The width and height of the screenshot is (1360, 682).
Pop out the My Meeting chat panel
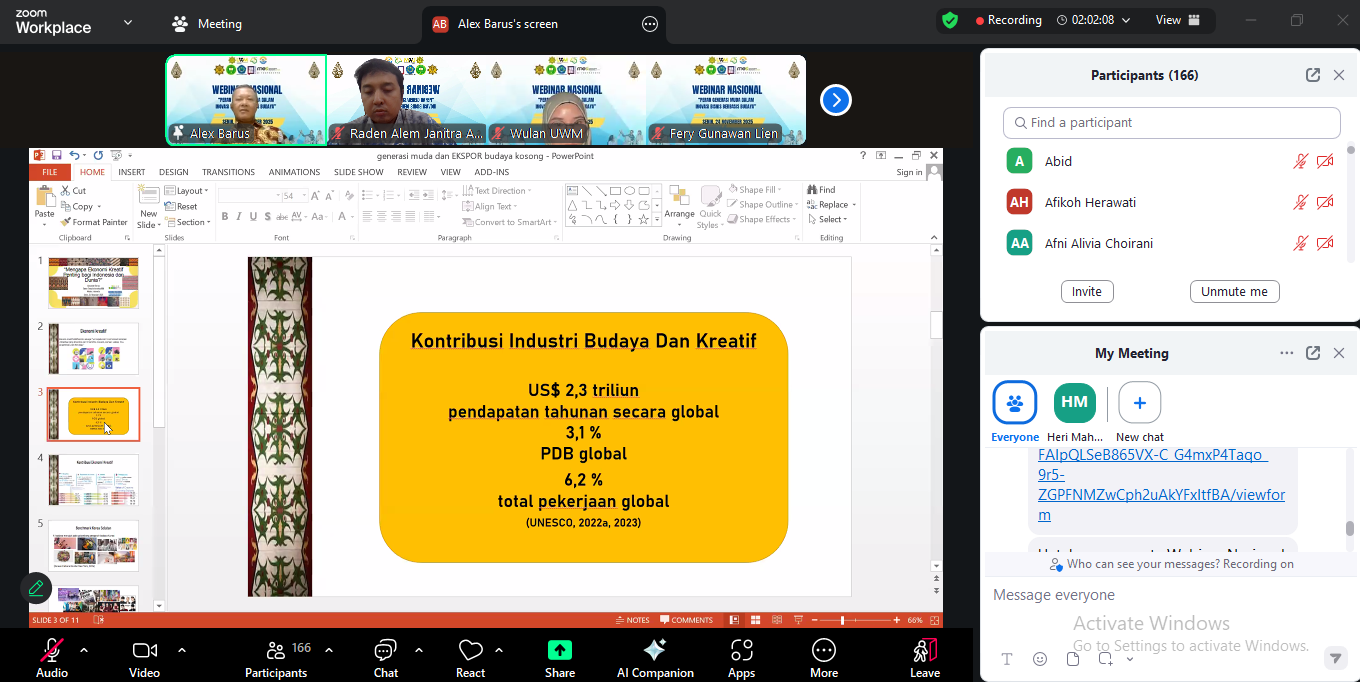(x=1312, y=353)
